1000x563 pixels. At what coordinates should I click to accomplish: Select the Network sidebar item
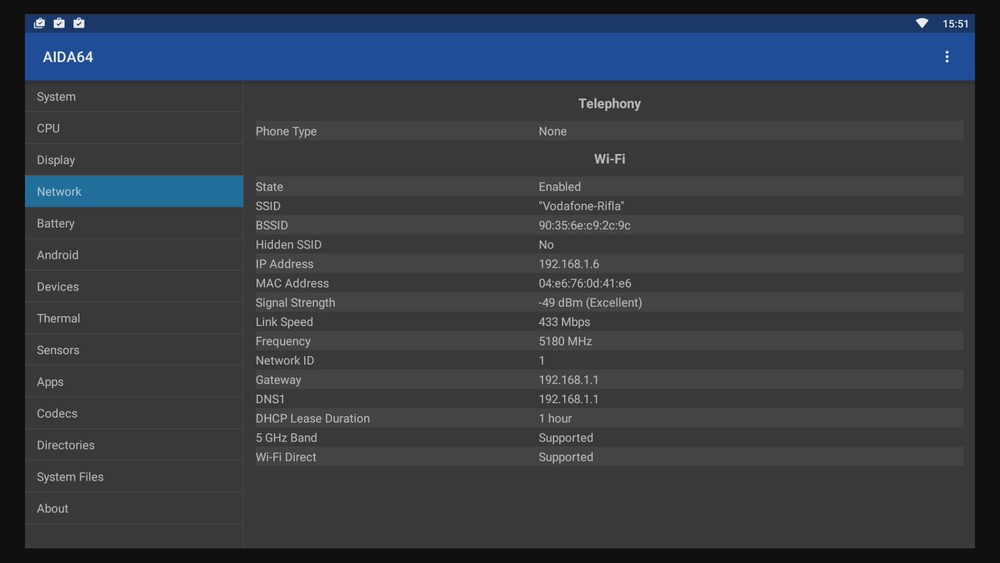pyautogui.click(x=134, y=192)
